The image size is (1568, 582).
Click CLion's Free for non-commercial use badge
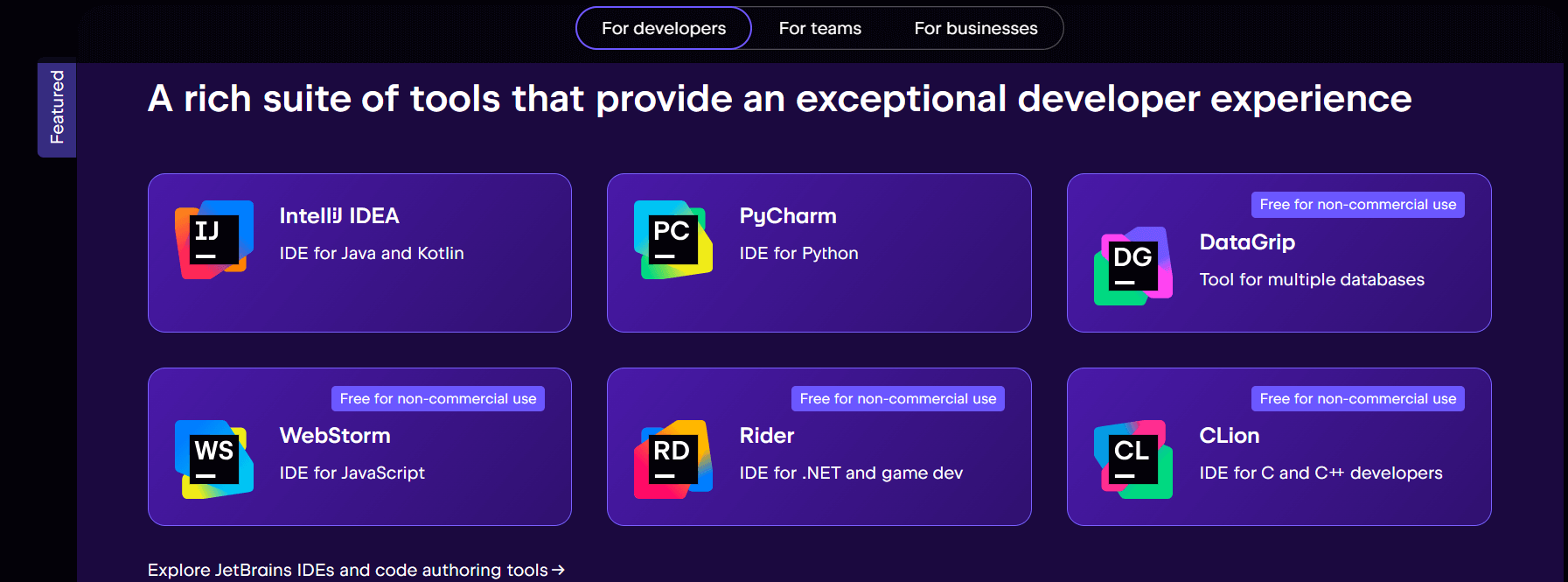coord(1358,399)
